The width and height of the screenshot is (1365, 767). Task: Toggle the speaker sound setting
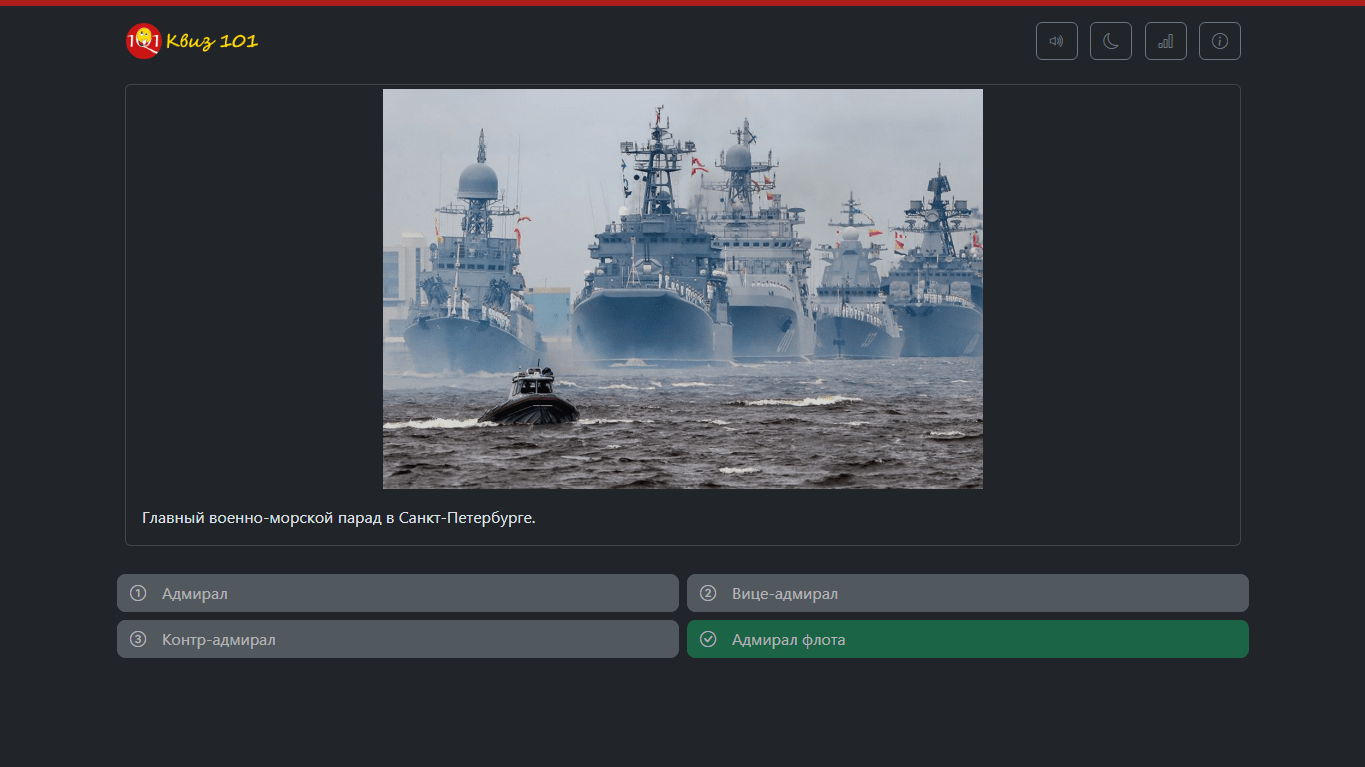[x=1056, y=40]
